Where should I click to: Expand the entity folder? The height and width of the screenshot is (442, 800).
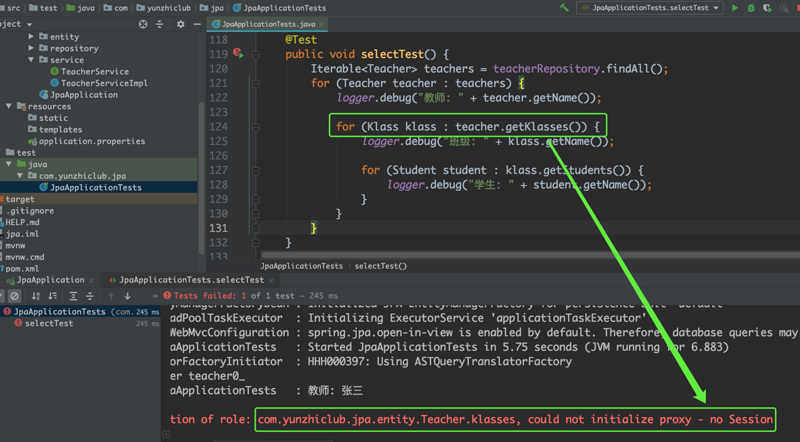(31, 37)
